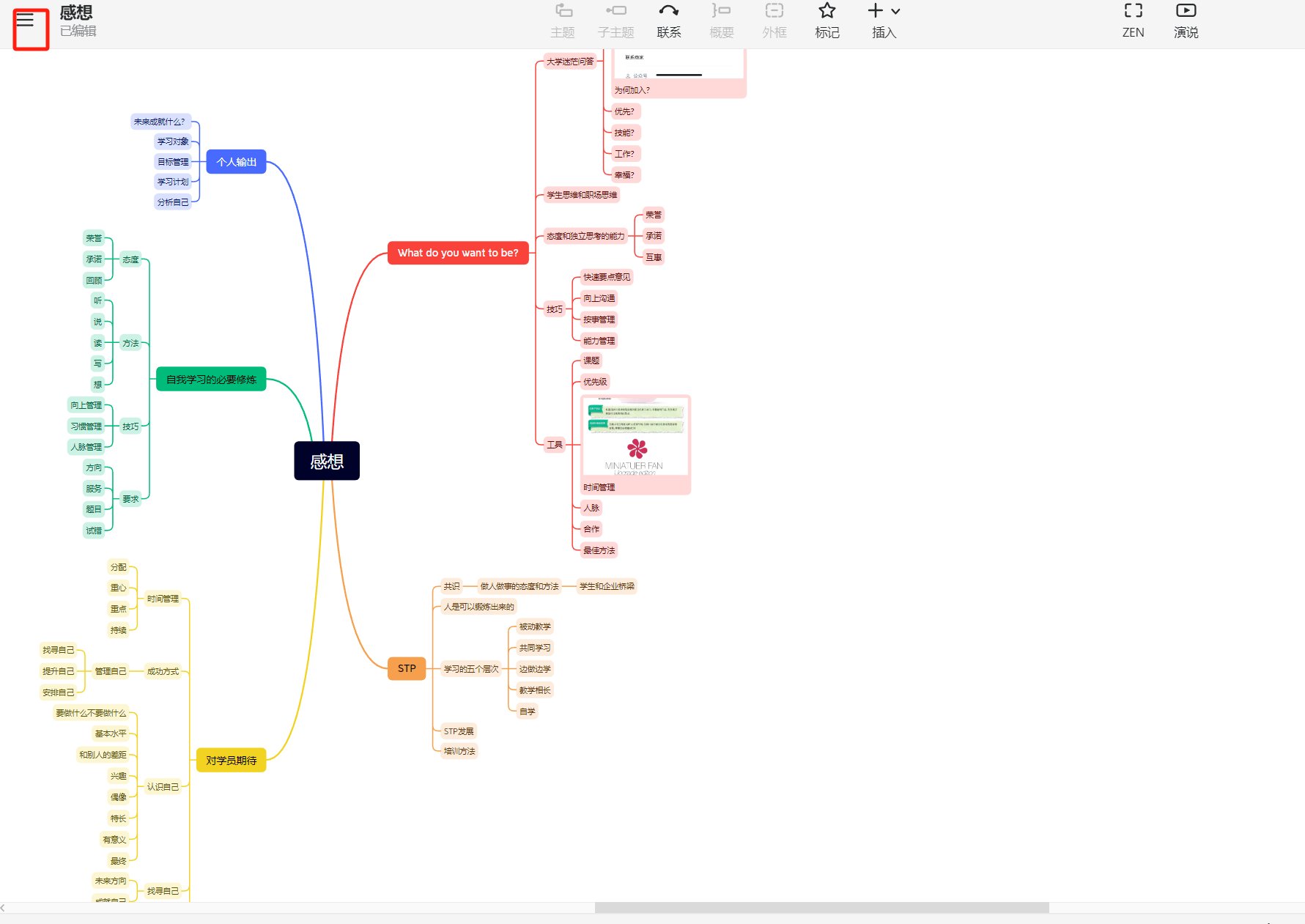Select the 人脉管理 subtopic
Screen dimensions: 1305x924
tap(86, 447)
